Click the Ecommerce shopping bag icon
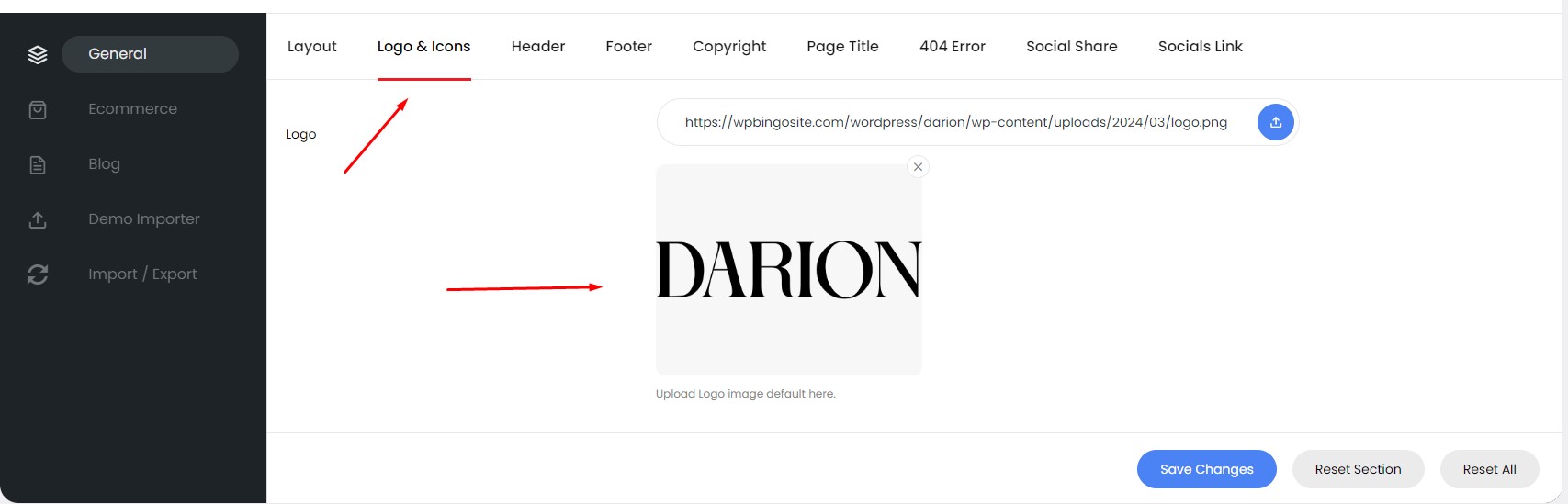The height and width of the screenshot is (504, 1568). [38, 109]
